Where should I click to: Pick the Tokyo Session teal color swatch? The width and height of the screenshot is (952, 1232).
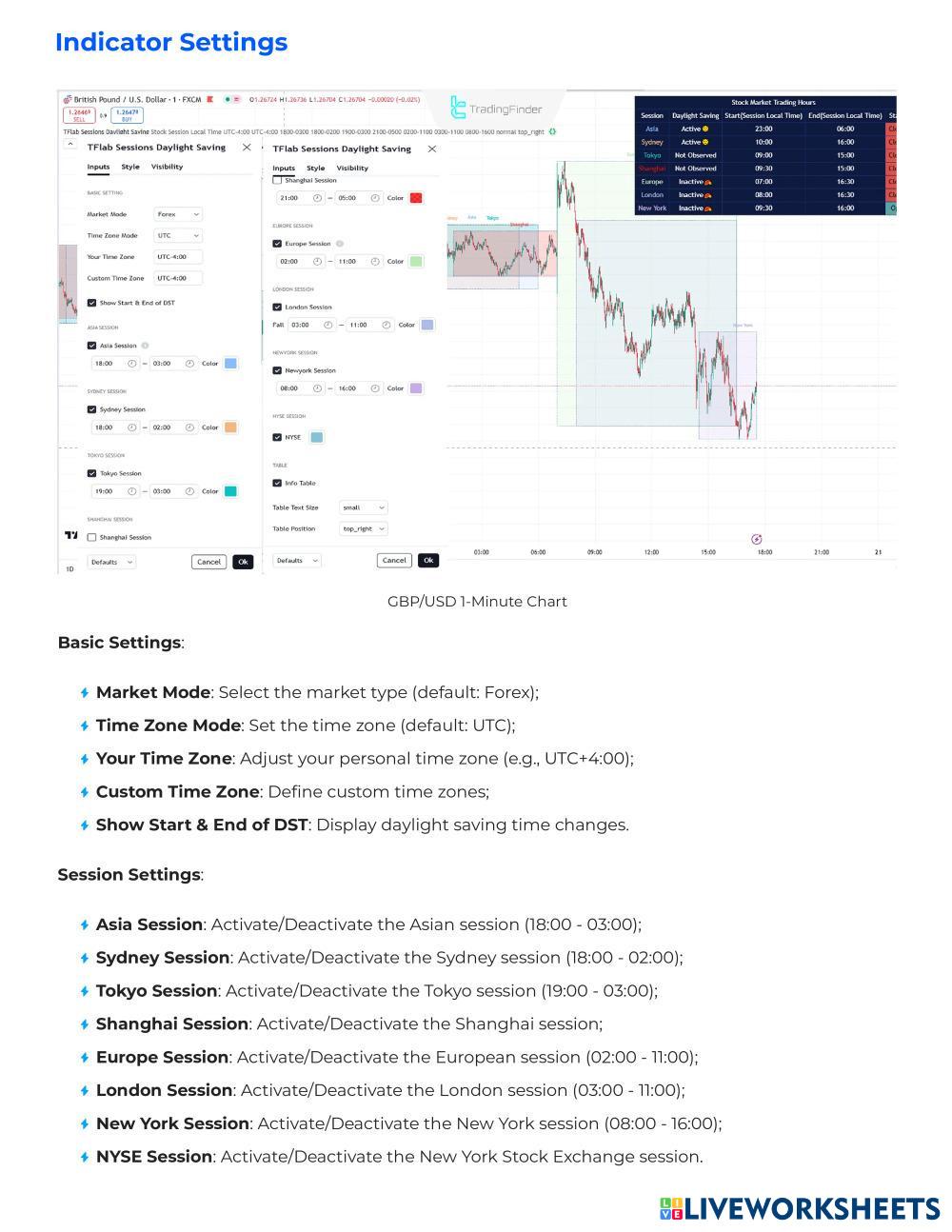pos(230,491)
